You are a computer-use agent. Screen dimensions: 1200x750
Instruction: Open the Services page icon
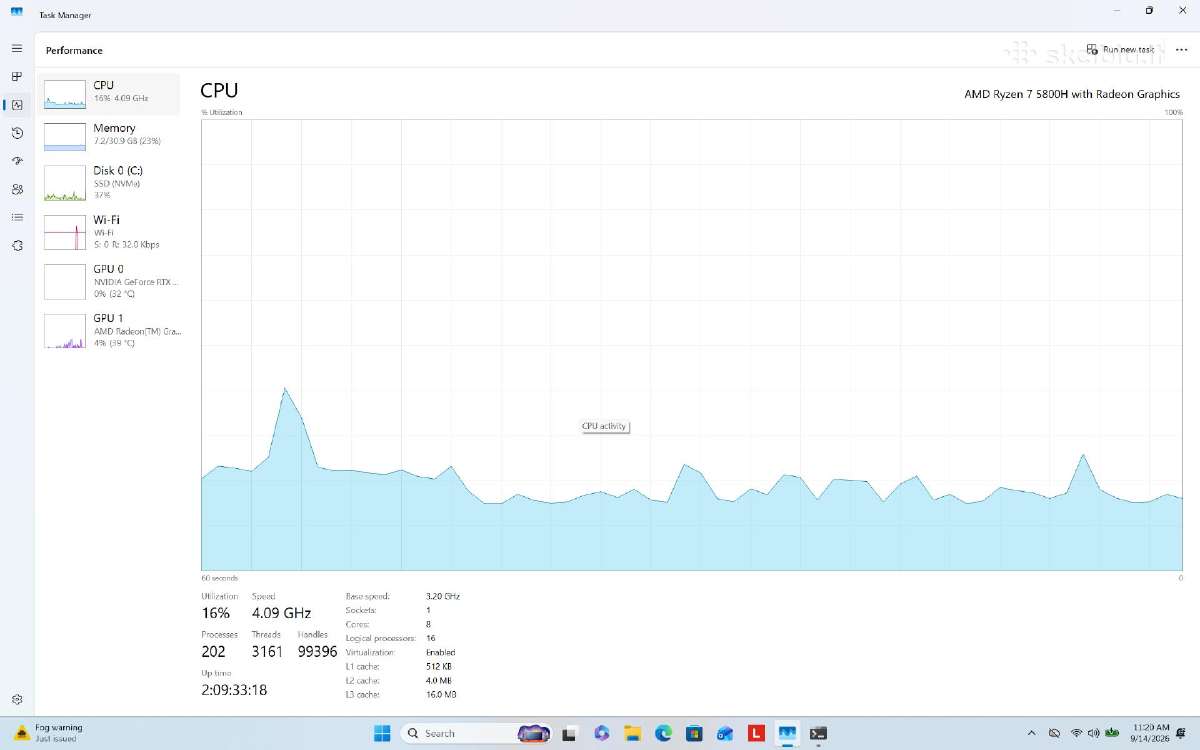17,245
